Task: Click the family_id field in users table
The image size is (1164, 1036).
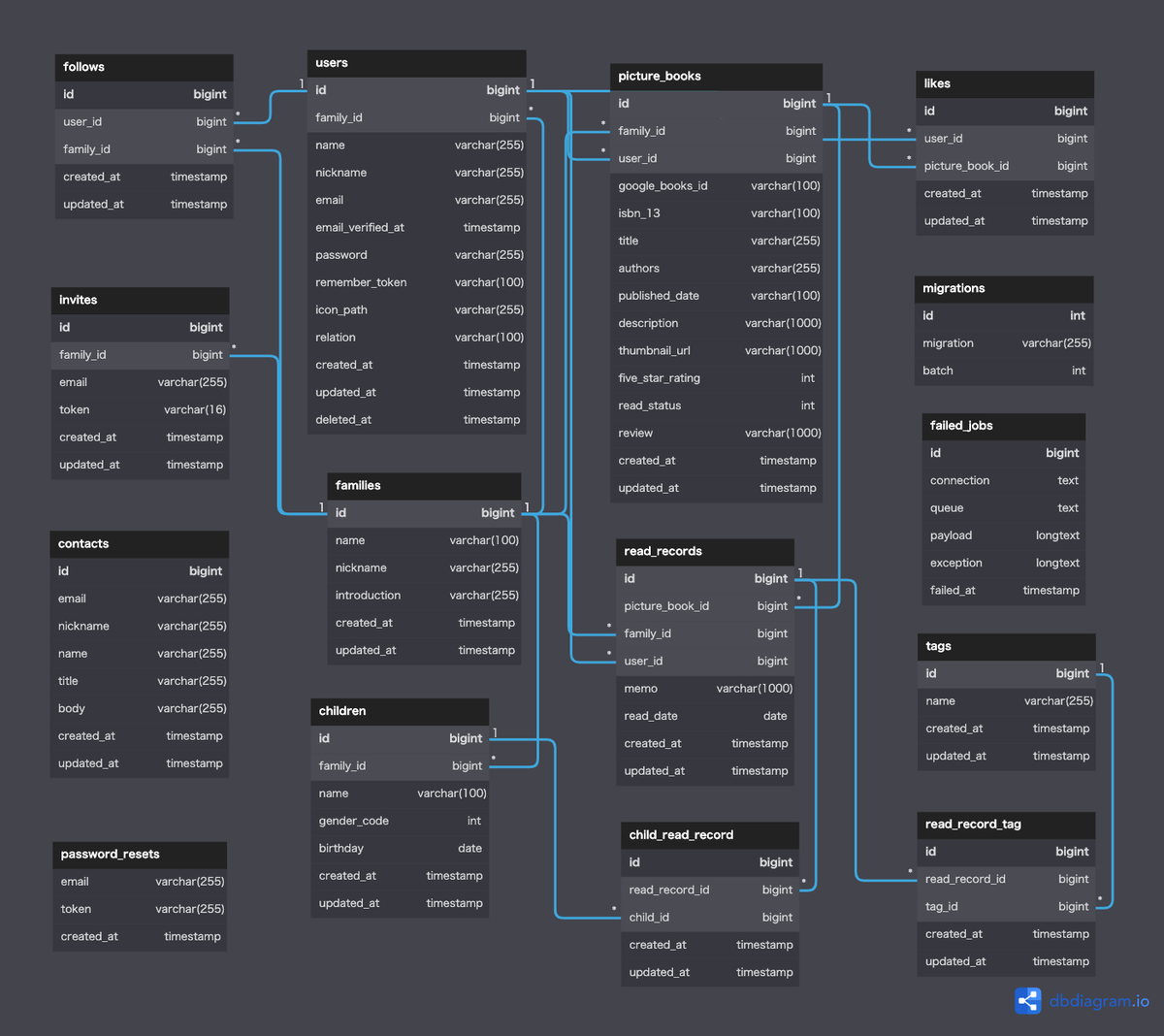Action: (417, 117)
